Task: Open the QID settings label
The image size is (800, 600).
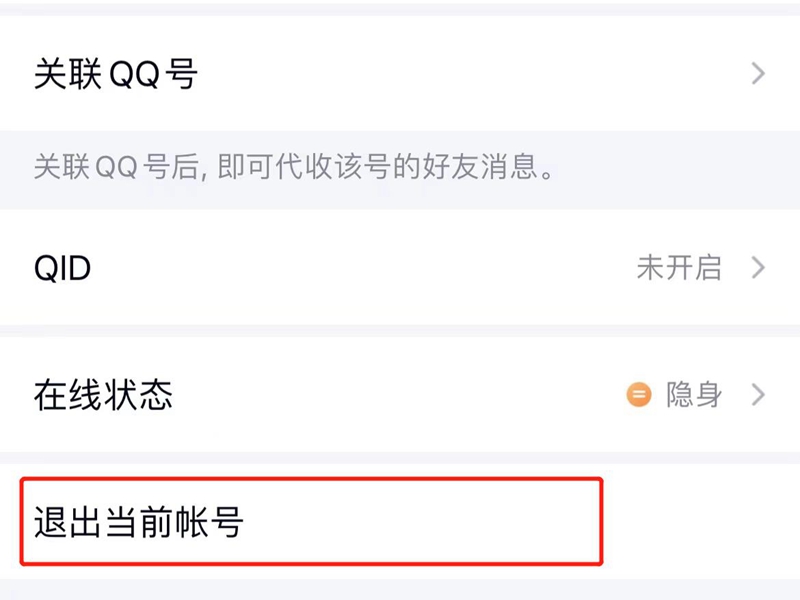Action: click(x=62, y=268)
